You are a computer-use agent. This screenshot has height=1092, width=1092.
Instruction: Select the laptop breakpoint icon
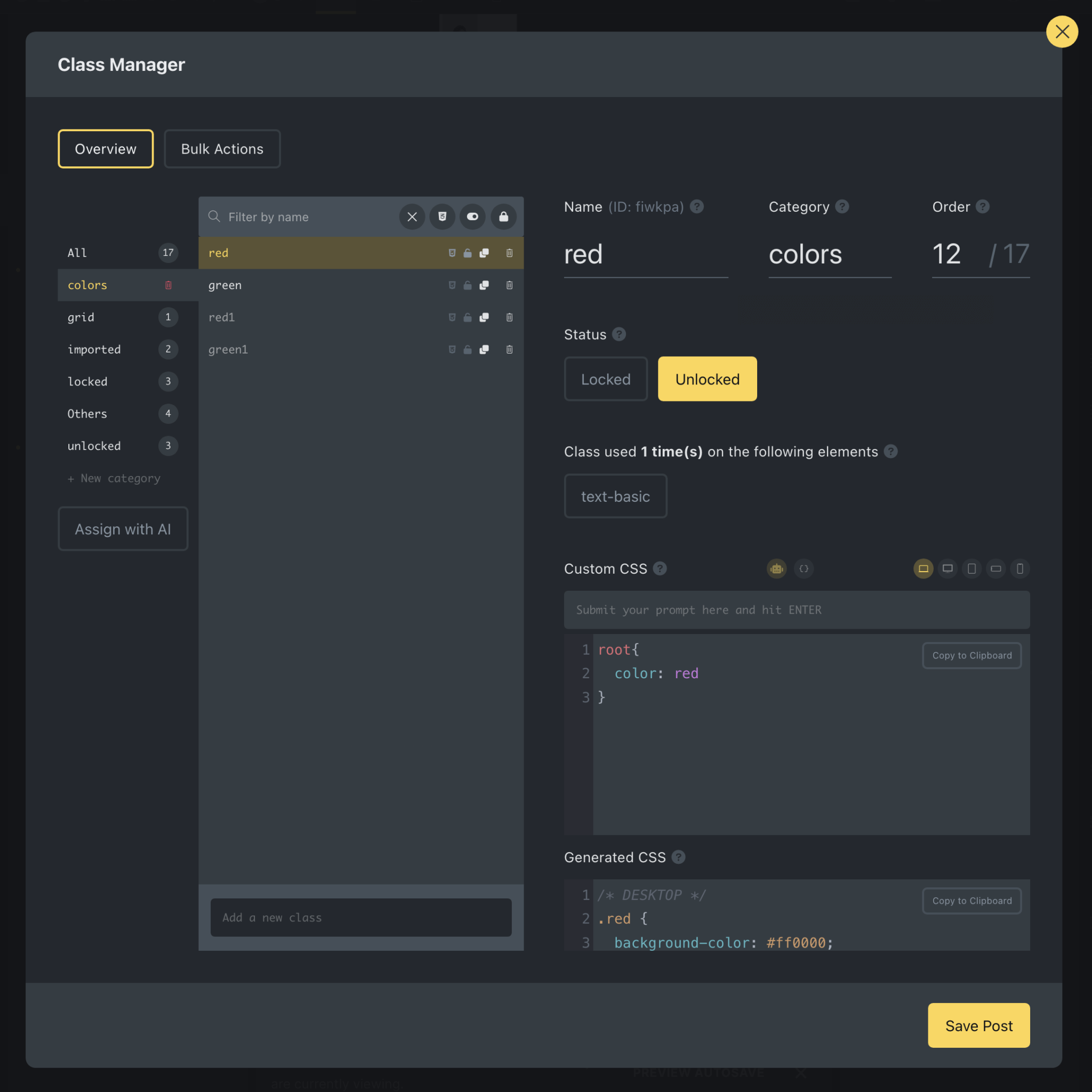923,568
